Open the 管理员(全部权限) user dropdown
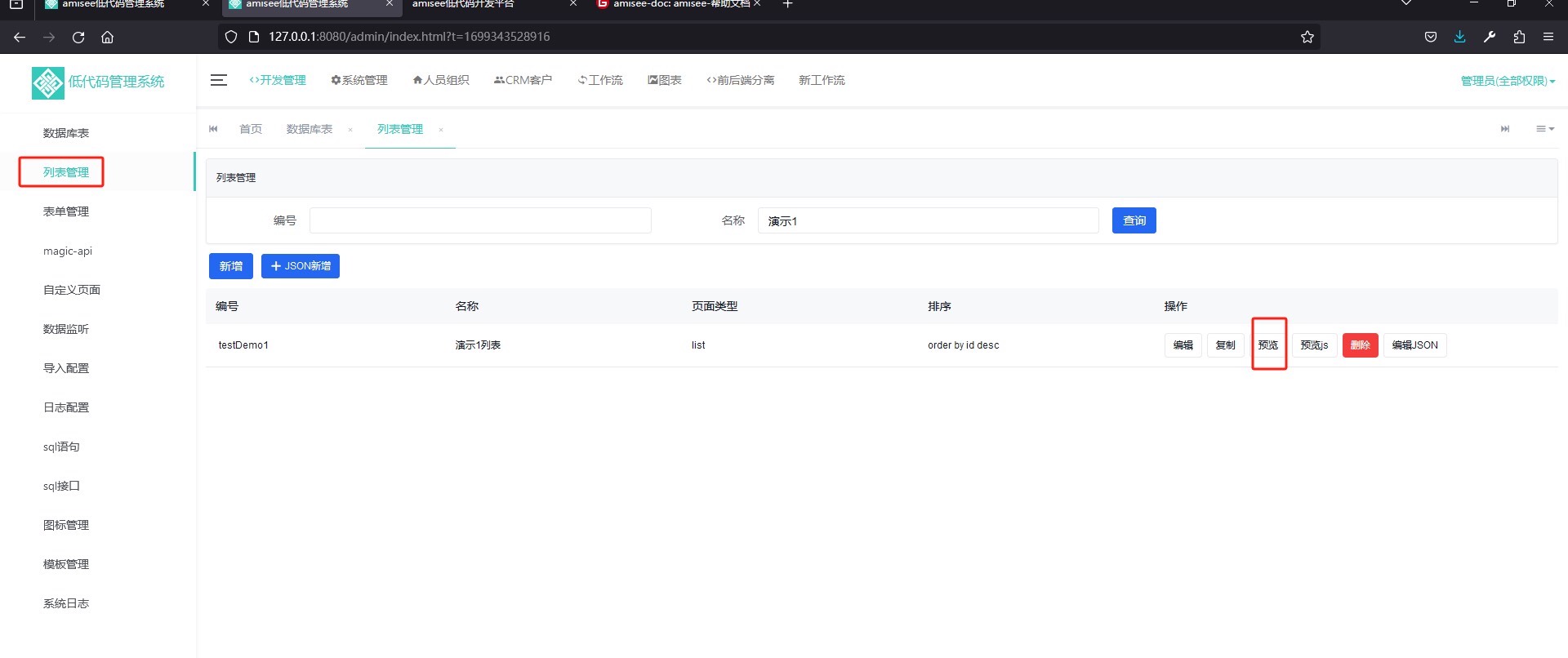Image resolution: width=1568 pixels, height=658 pixels. click(1507, 81)
